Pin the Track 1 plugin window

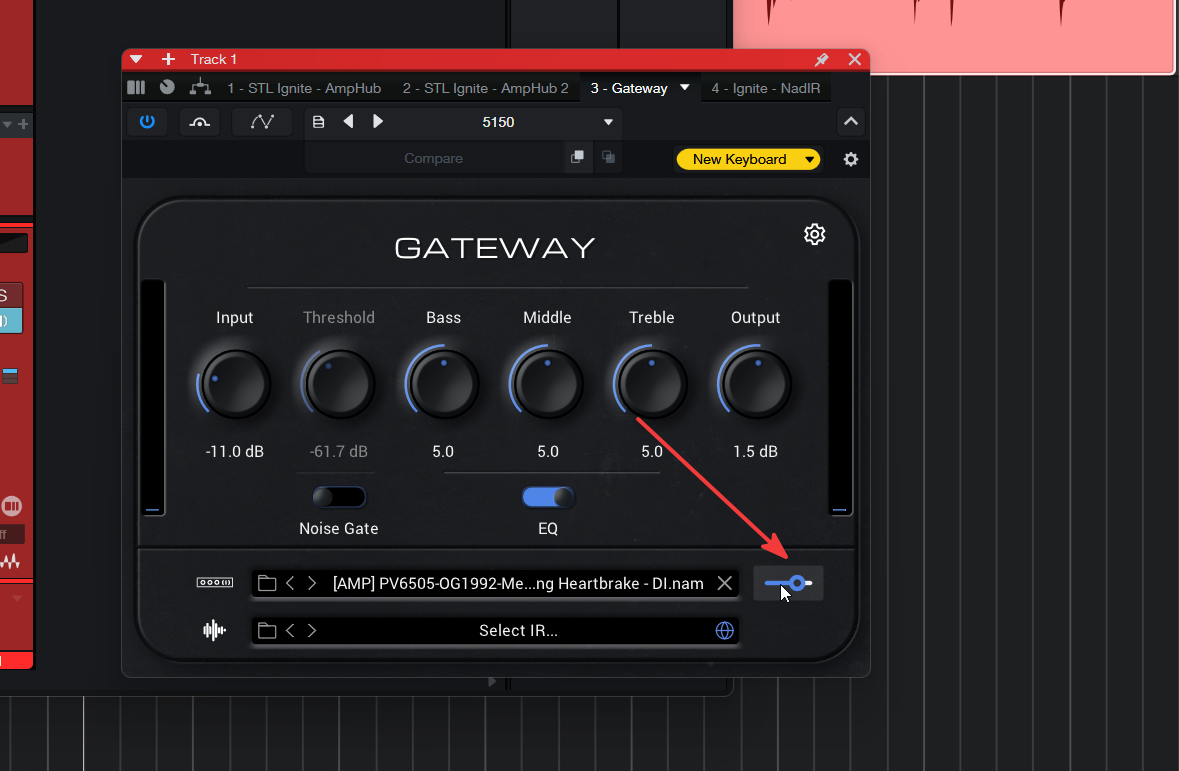(822, 59)
